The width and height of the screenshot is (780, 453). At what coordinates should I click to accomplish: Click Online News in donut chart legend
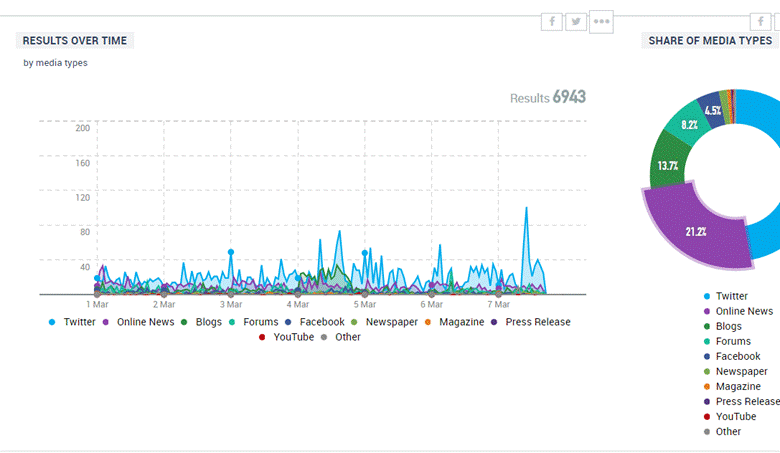tap(744, 311)
